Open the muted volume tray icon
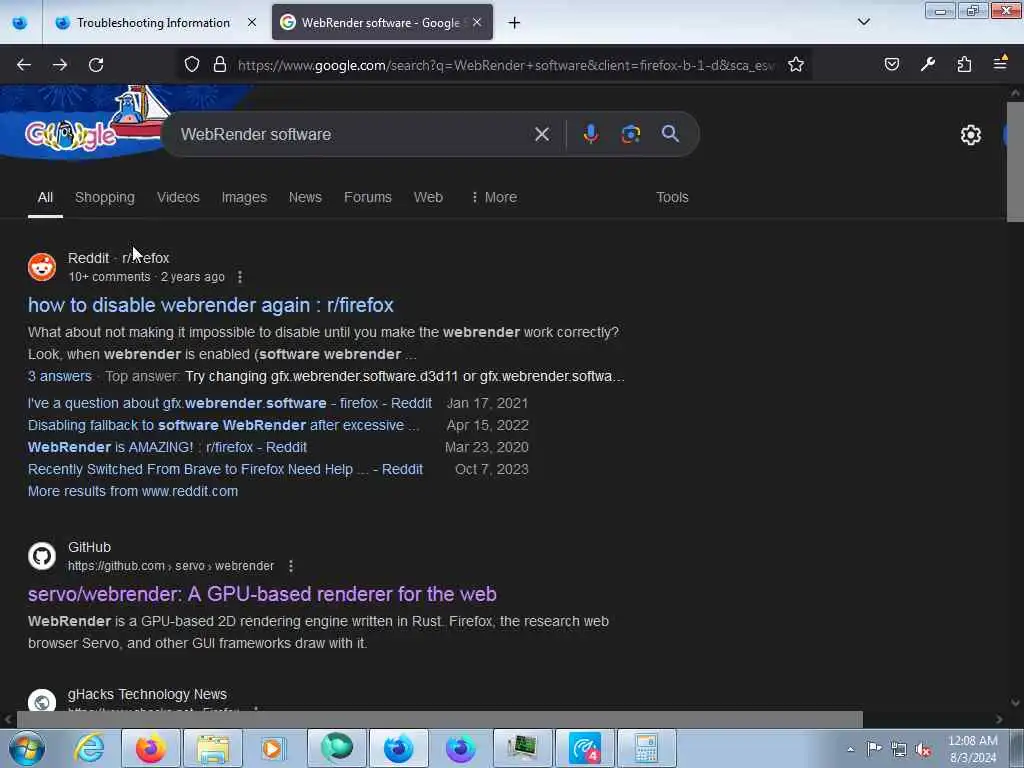This screenshot has width=1024, height=768. click(923, 750)
